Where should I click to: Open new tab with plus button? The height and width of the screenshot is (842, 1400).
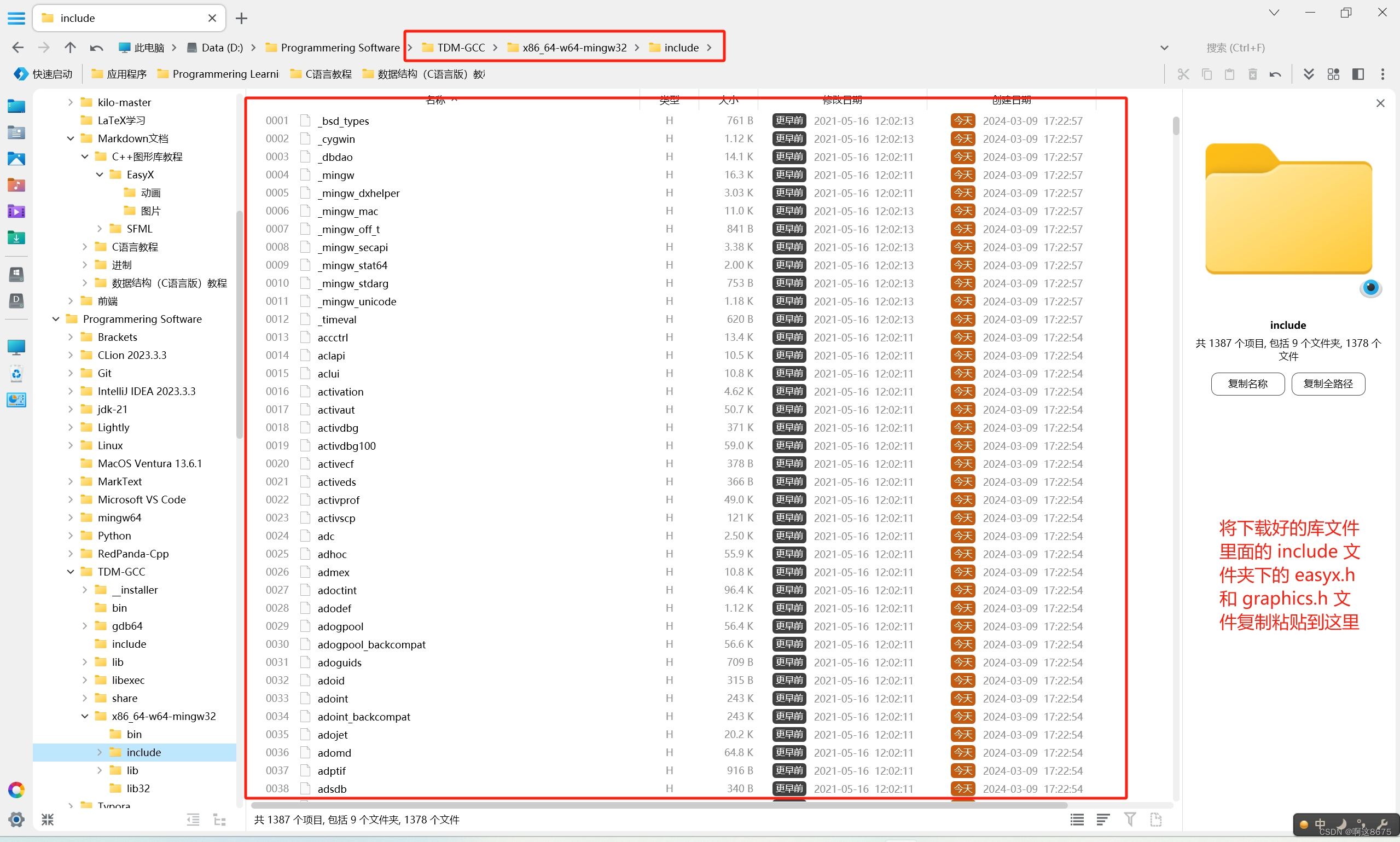(242, 18)
